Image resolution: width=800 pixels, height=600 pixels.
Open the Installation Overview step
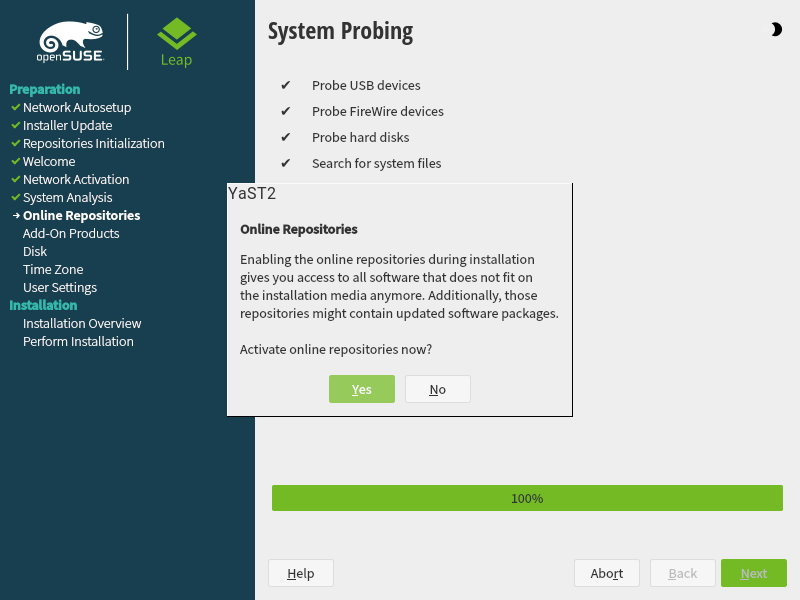[x=82, y=323]
